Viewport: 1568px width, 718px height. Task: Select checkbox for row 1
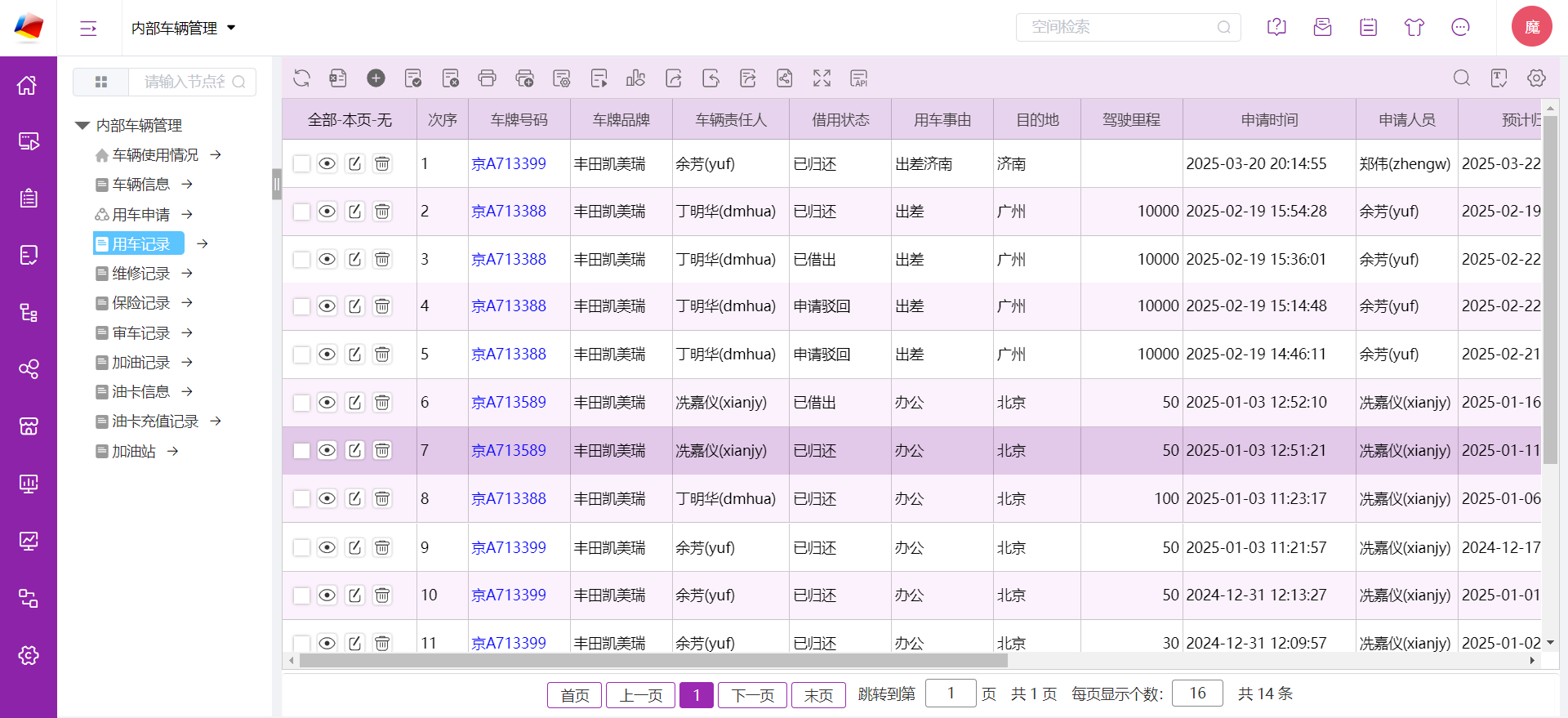coord(301,163)
